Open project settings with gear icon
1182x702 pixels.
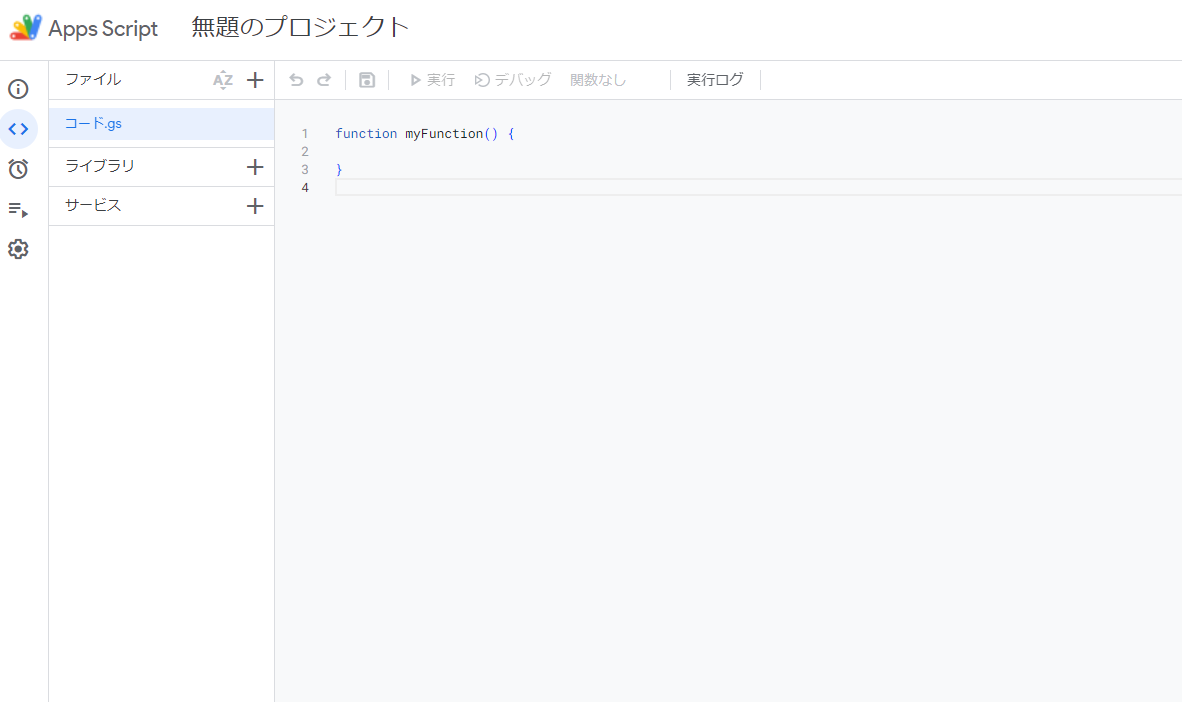18,249
